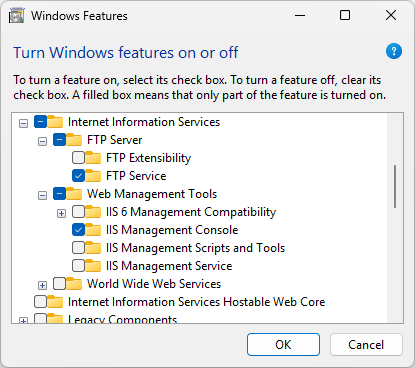Select the FTP Server label

click(x=115, y=140)
